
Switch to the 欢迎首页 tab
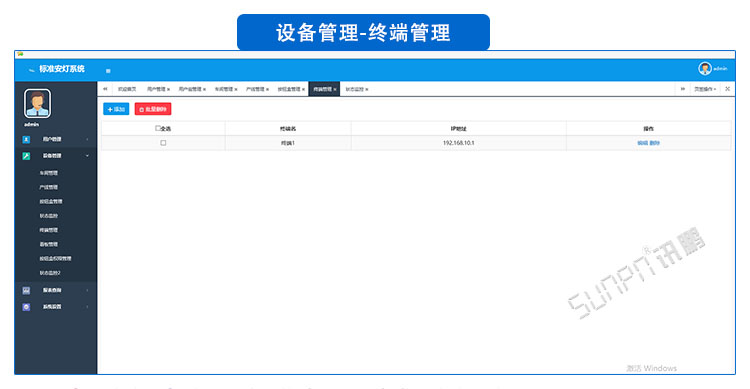coord(127,89)
